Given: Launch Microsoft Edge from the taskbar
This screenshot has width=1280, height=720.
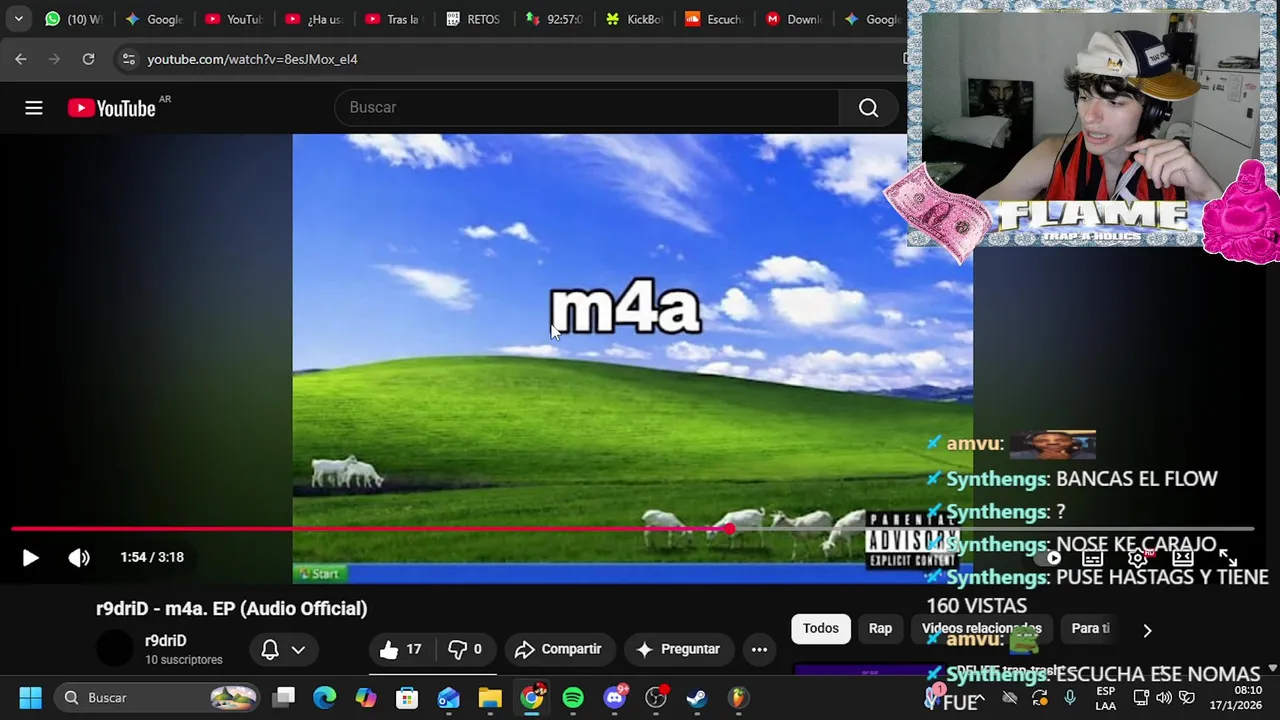Looking at the screenshot, I should click(x=325, y=698).
